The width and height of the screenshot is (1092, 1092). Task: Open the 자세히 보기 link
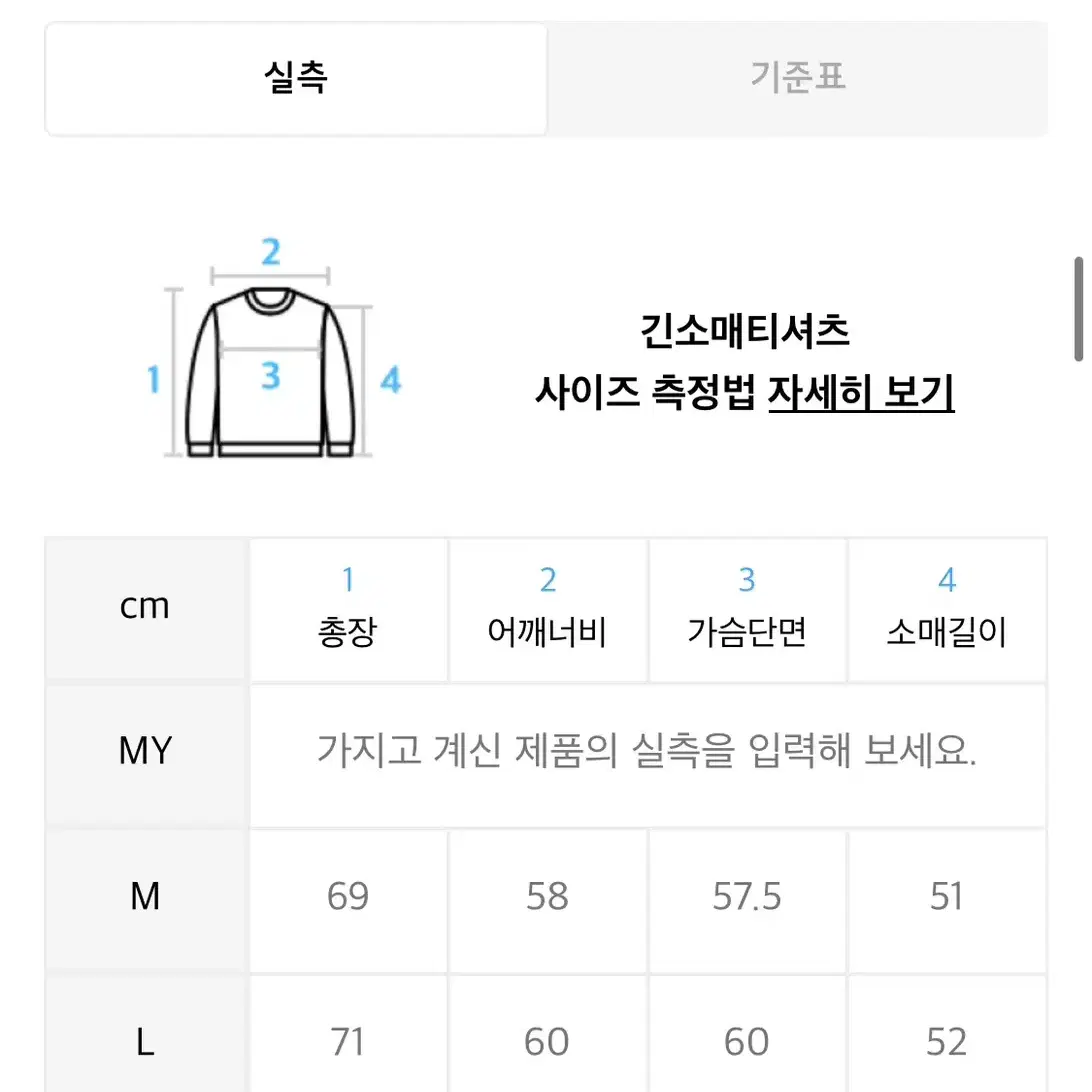click(x=861, y=393)
